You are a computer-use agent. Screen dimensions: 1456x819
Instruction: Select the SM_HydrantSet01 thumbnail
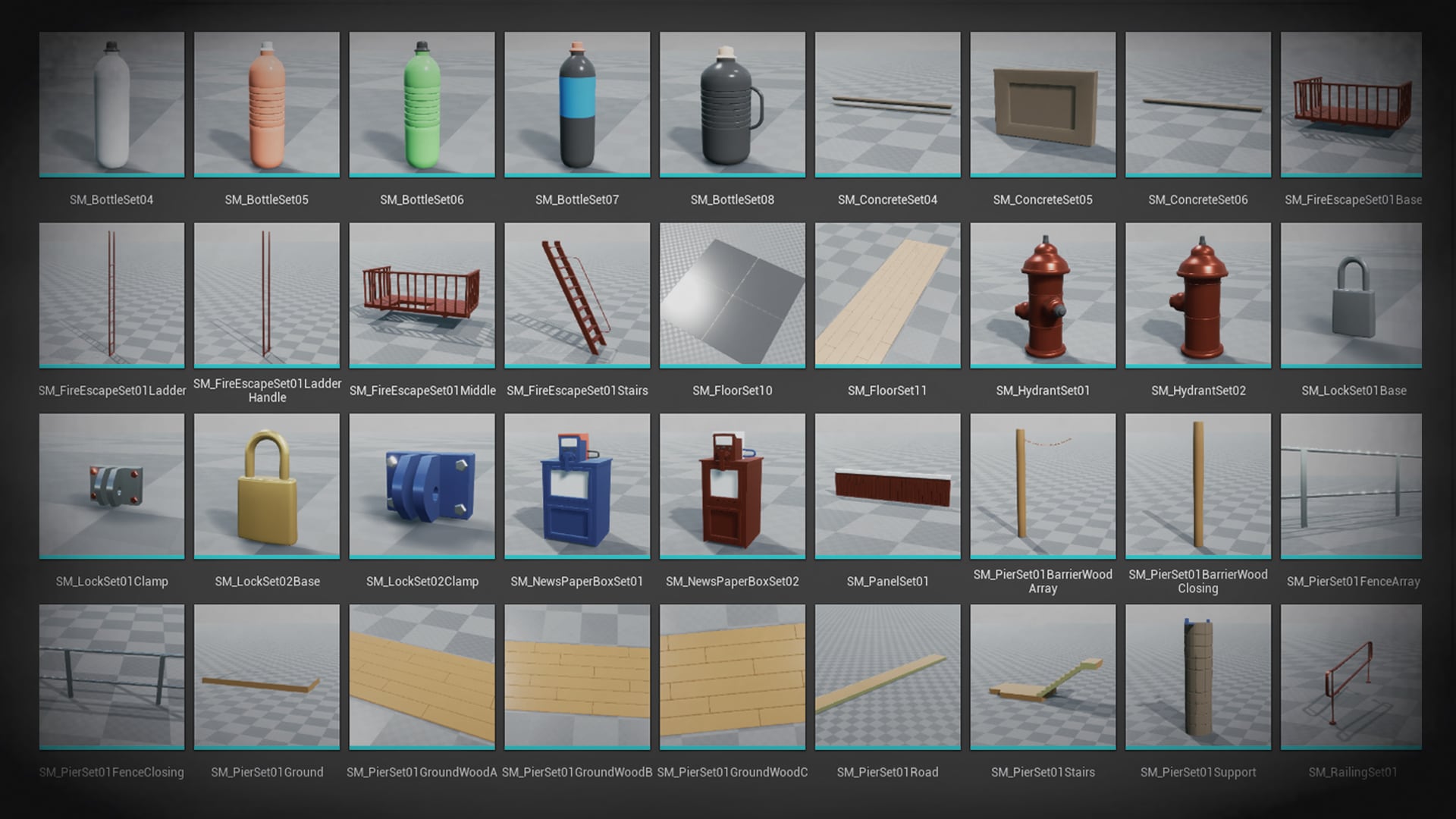click(1043, 296)
